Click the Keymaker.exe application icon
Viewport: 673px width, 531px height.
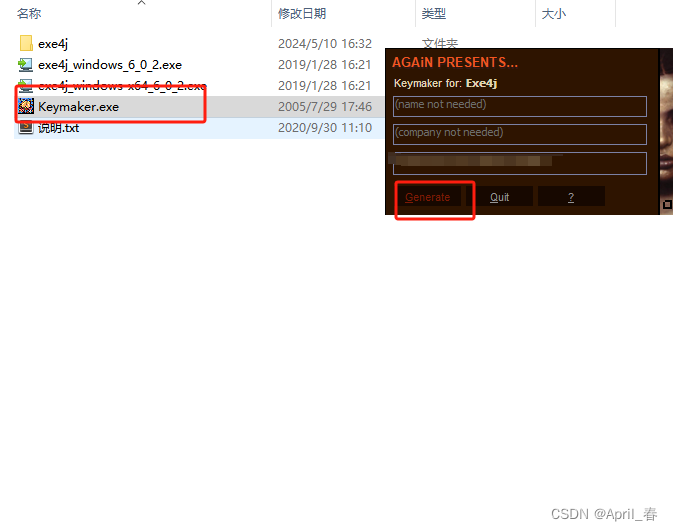point(26,106)
